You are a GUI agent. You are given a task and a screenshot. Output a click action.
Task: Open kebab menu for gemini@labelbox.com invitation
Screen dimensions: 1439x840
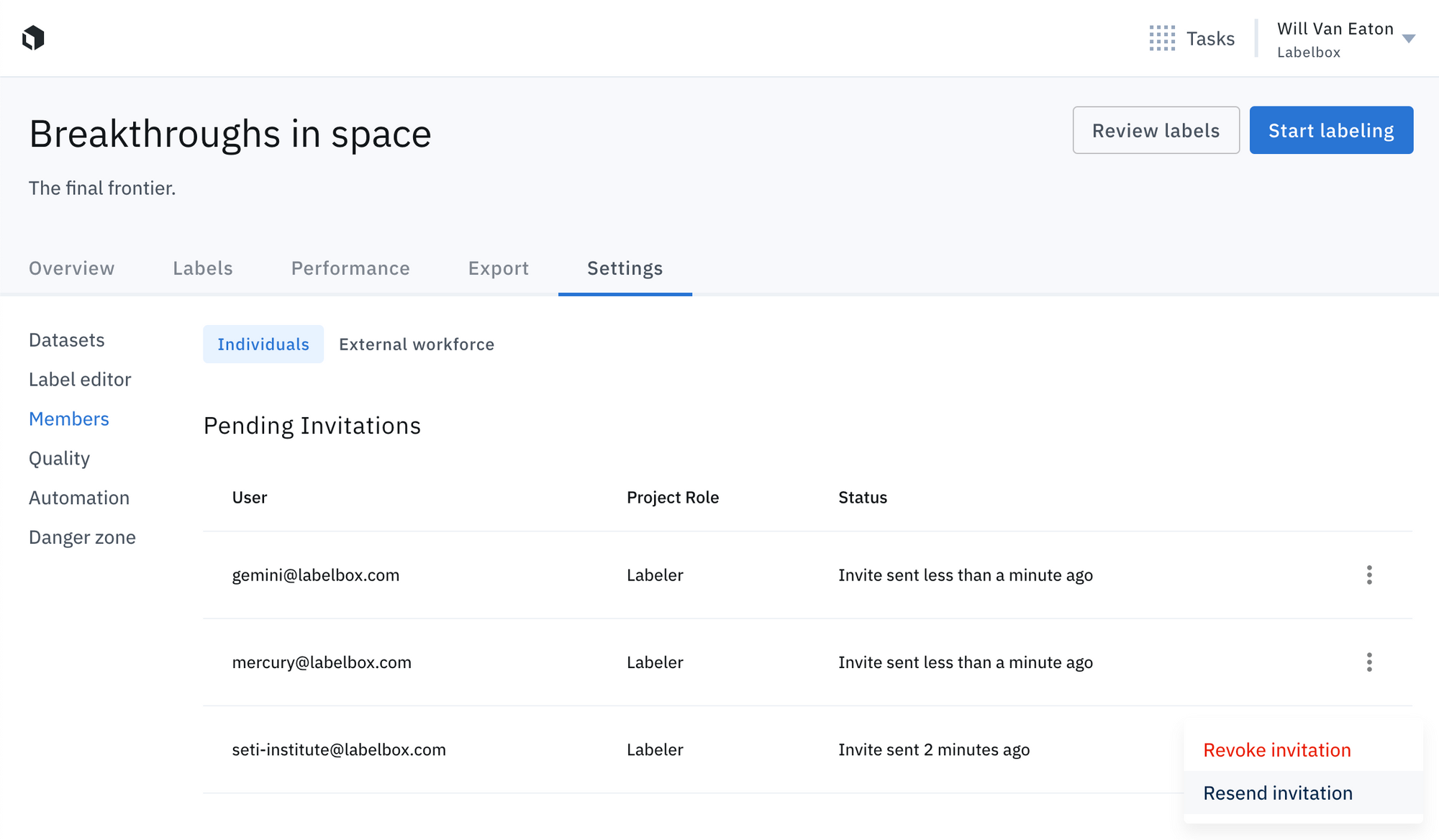[1369, 575]
